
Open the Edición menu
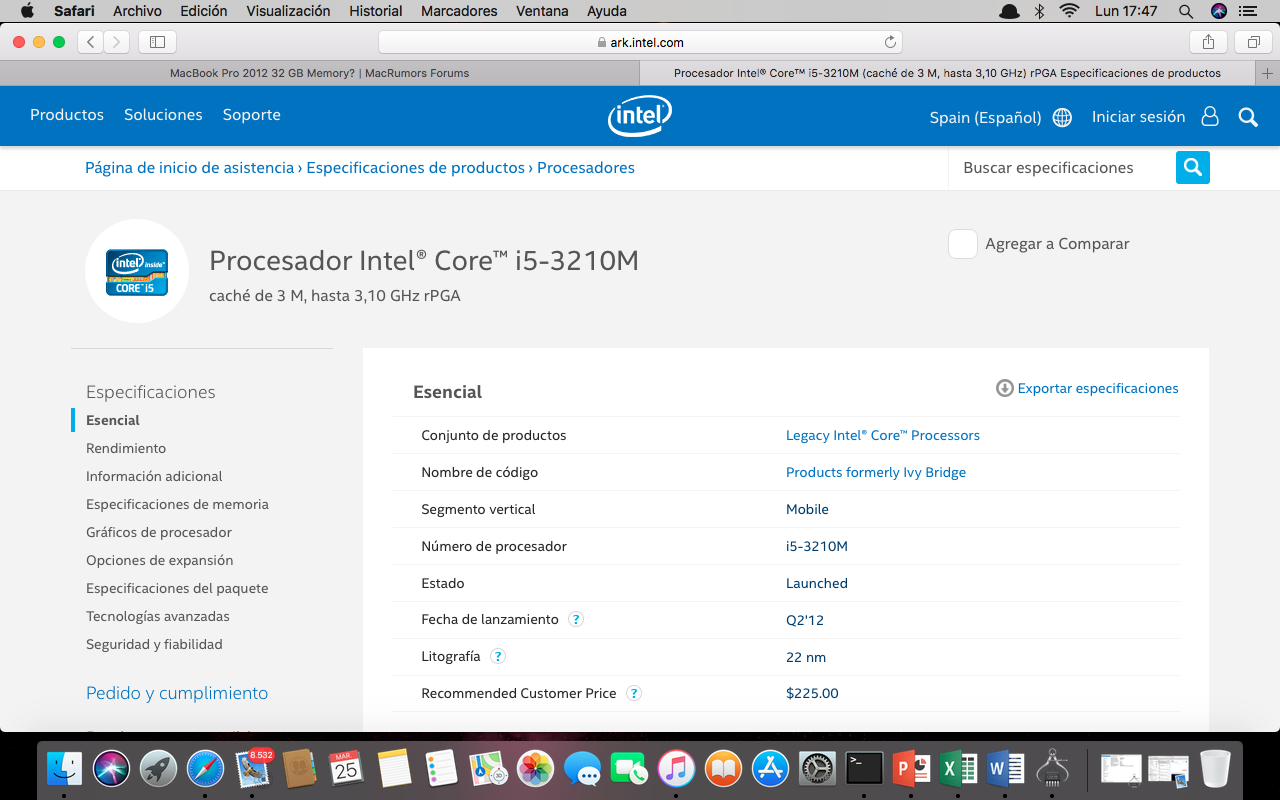click(204, 11)
